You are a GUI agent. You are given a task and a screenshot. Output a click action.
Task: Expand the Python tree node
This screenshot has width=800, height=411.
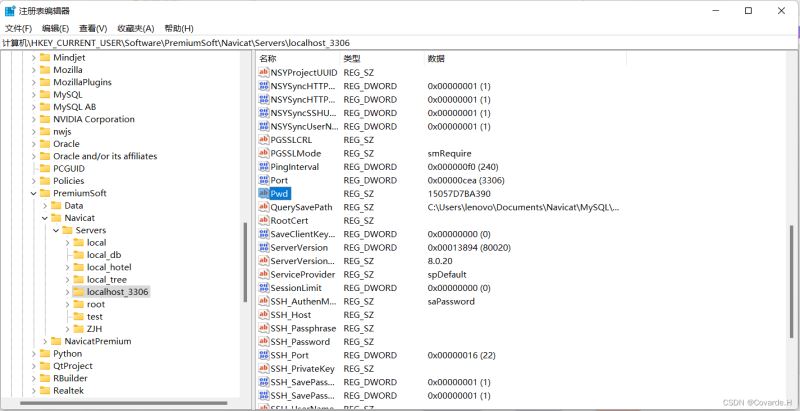pos(34,354)
